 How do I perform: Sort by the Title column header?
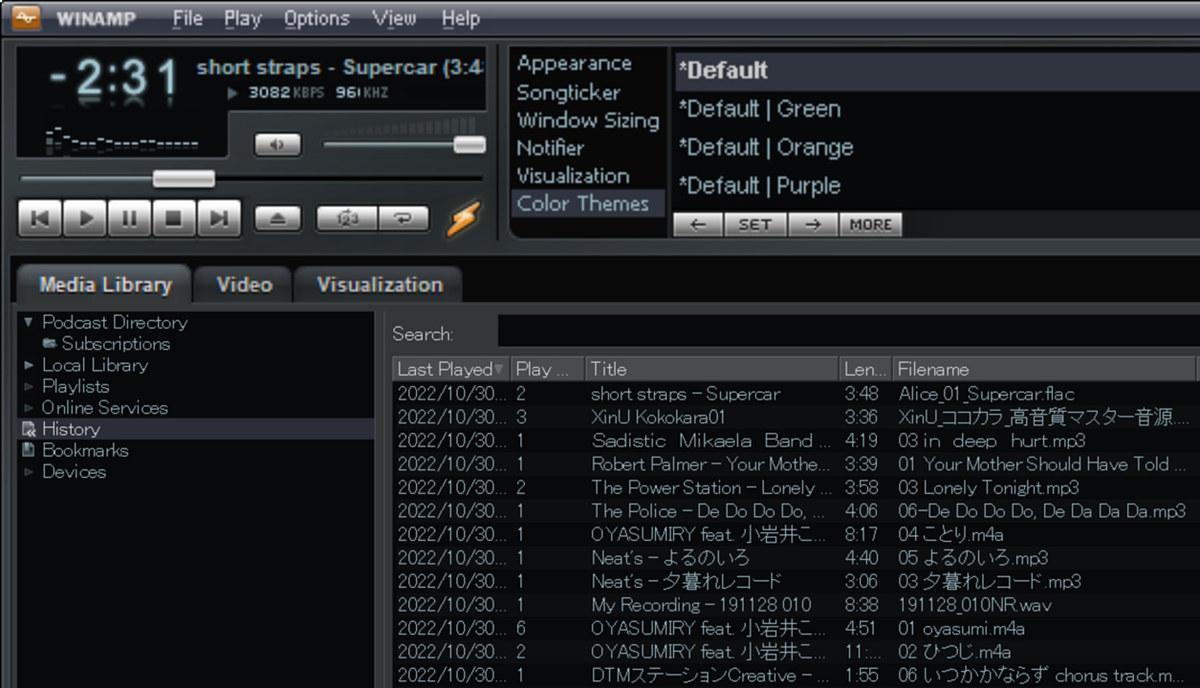[x=712, y=369]
